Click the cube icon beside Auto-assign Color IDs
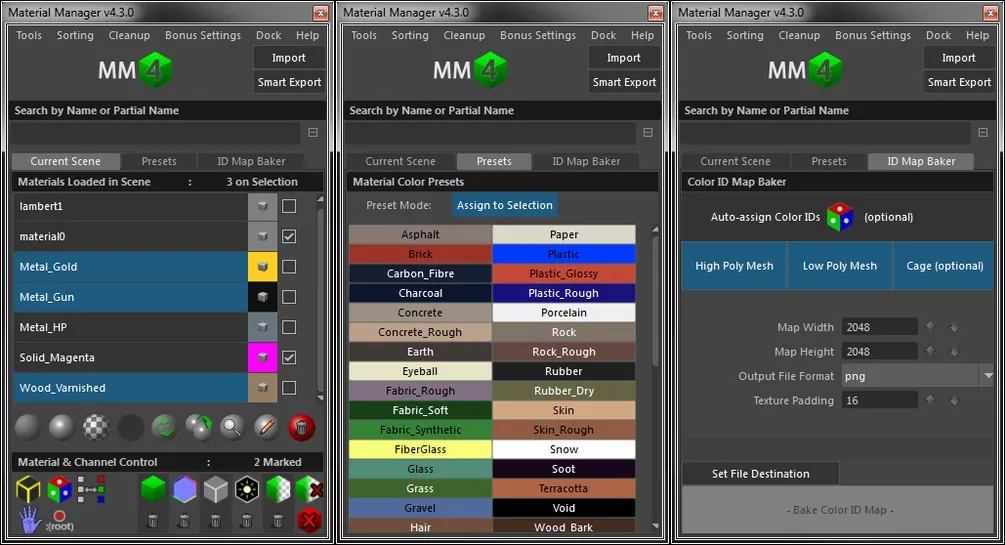The image size is (1005, 545). (x=840, y=217)
